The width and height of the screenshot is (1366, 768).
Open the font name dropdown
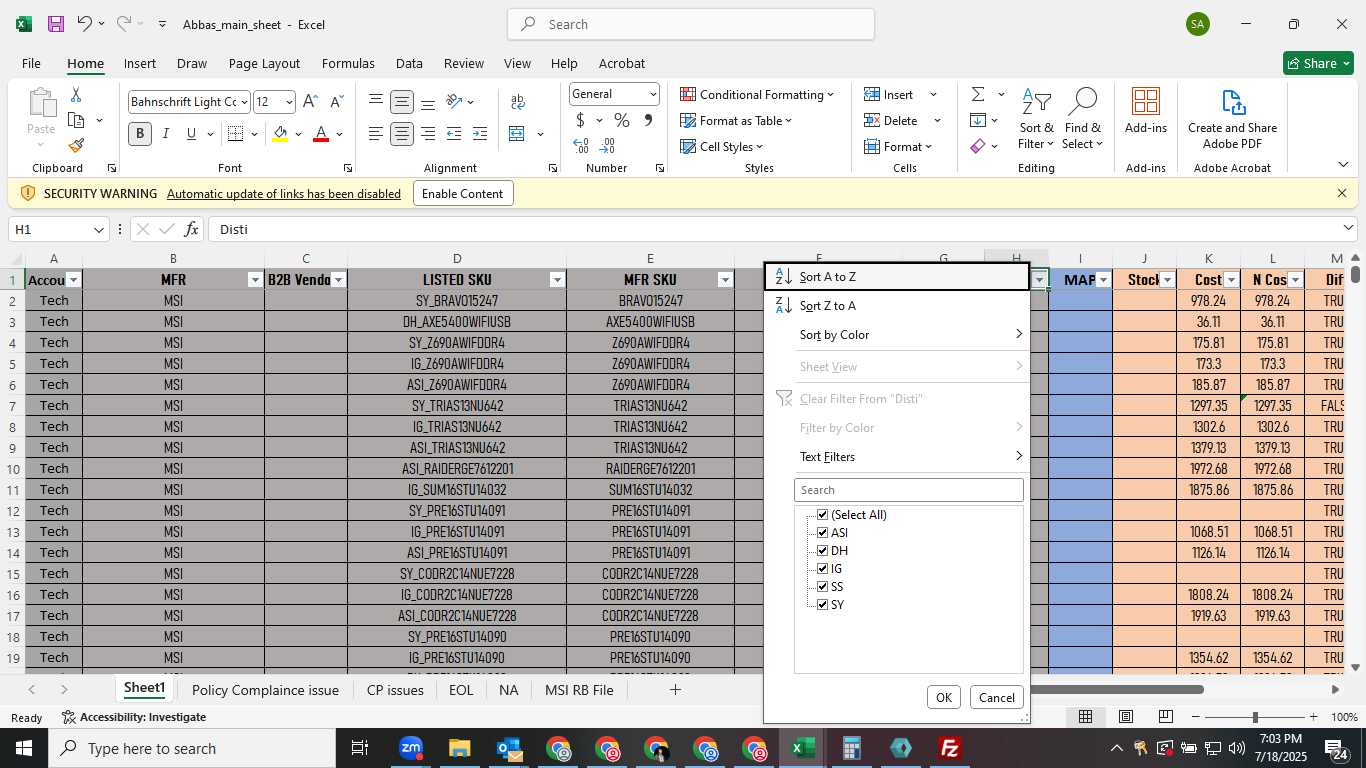click(243, 102)
